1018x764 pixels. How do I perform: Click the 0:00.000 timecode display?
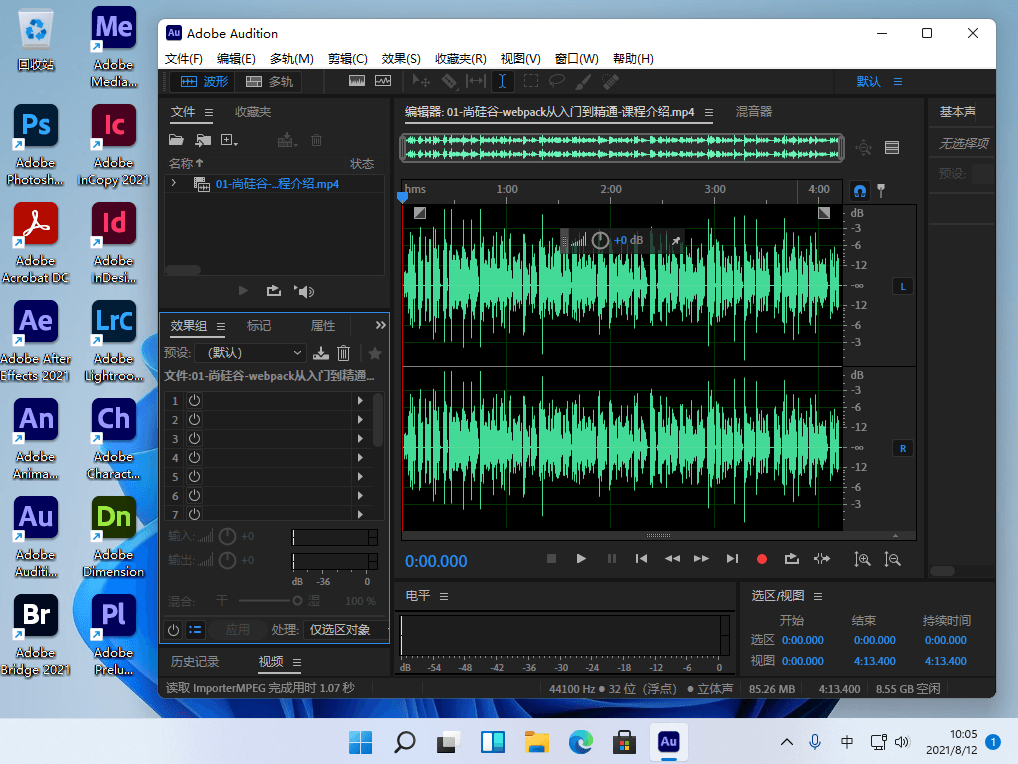pyautogui.click(x=436, y=561)
